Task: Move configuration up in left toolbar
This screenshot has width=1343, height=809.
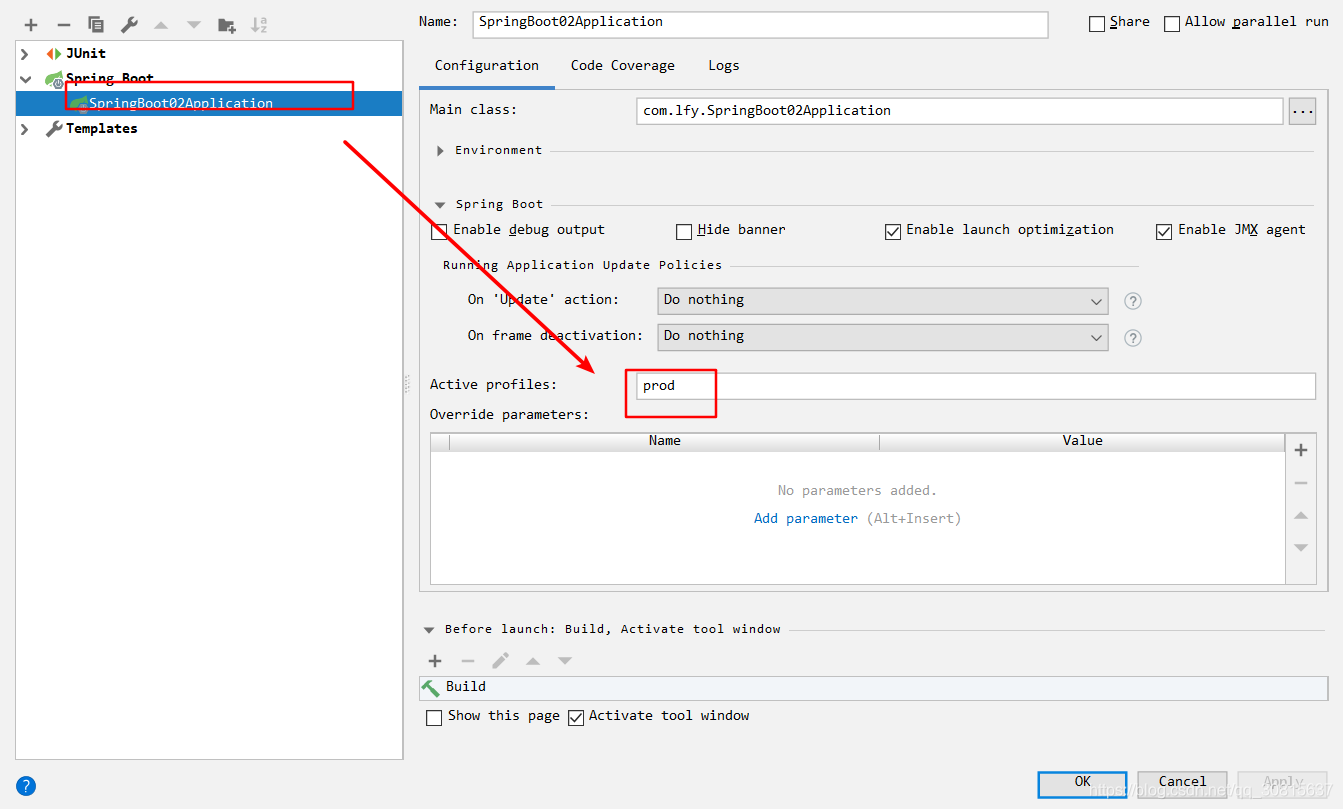Action: pyautogui.click(x=161, y=24)
